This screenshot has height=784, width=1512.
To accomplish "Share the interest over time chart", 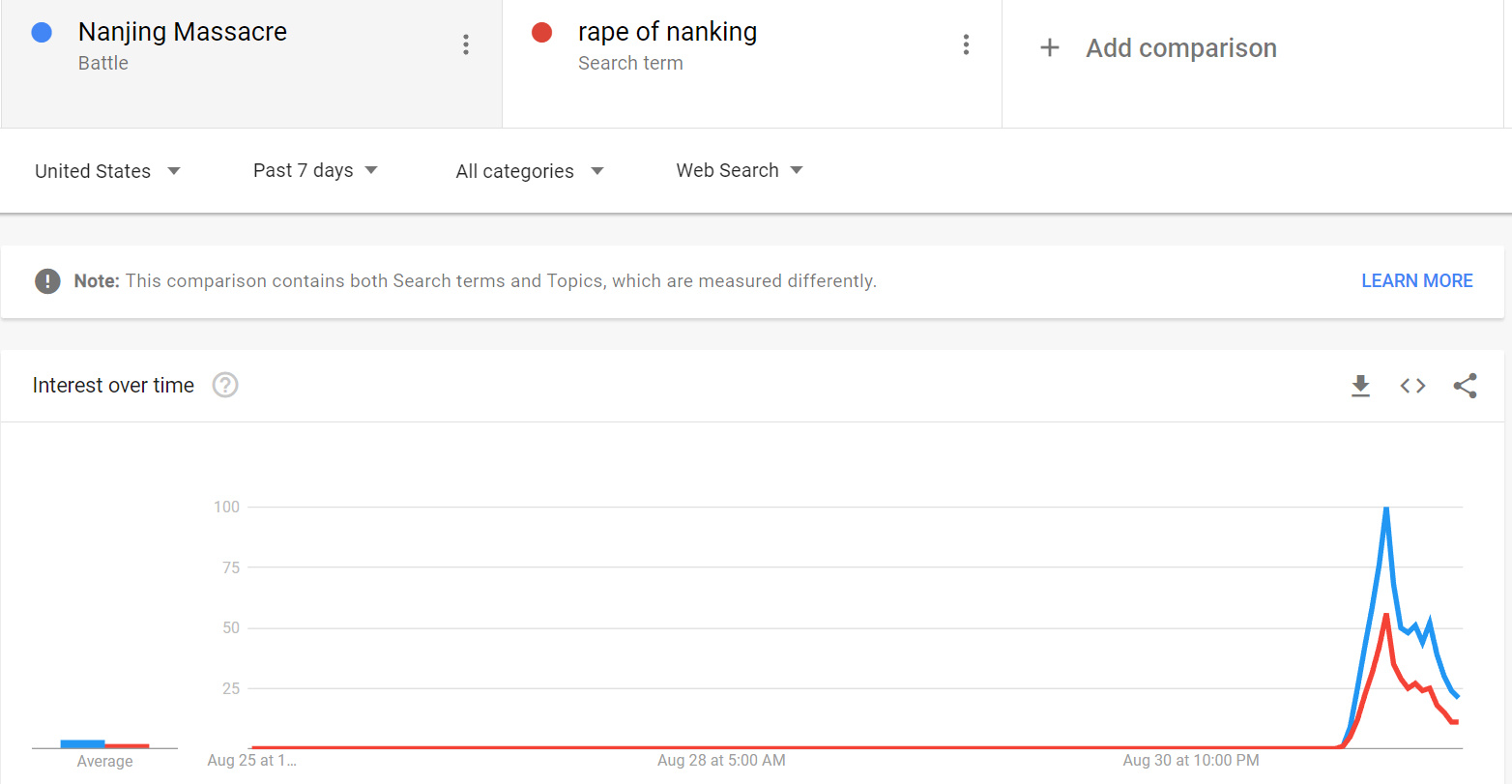I will 1465,386.
